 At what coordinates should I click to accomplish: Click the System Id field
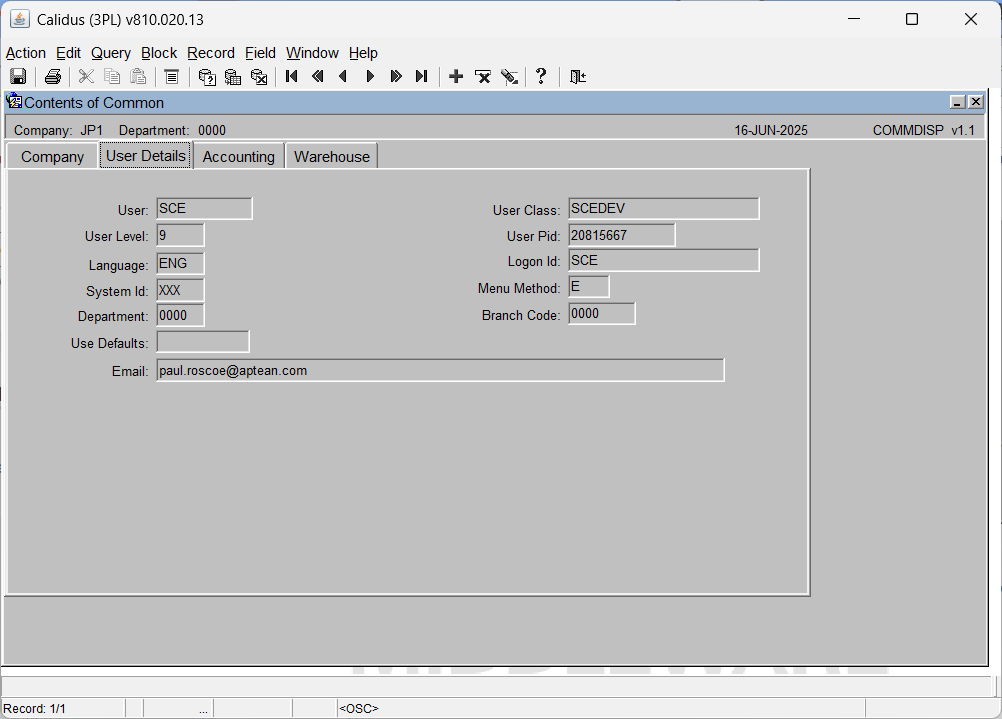coord(180,290)
